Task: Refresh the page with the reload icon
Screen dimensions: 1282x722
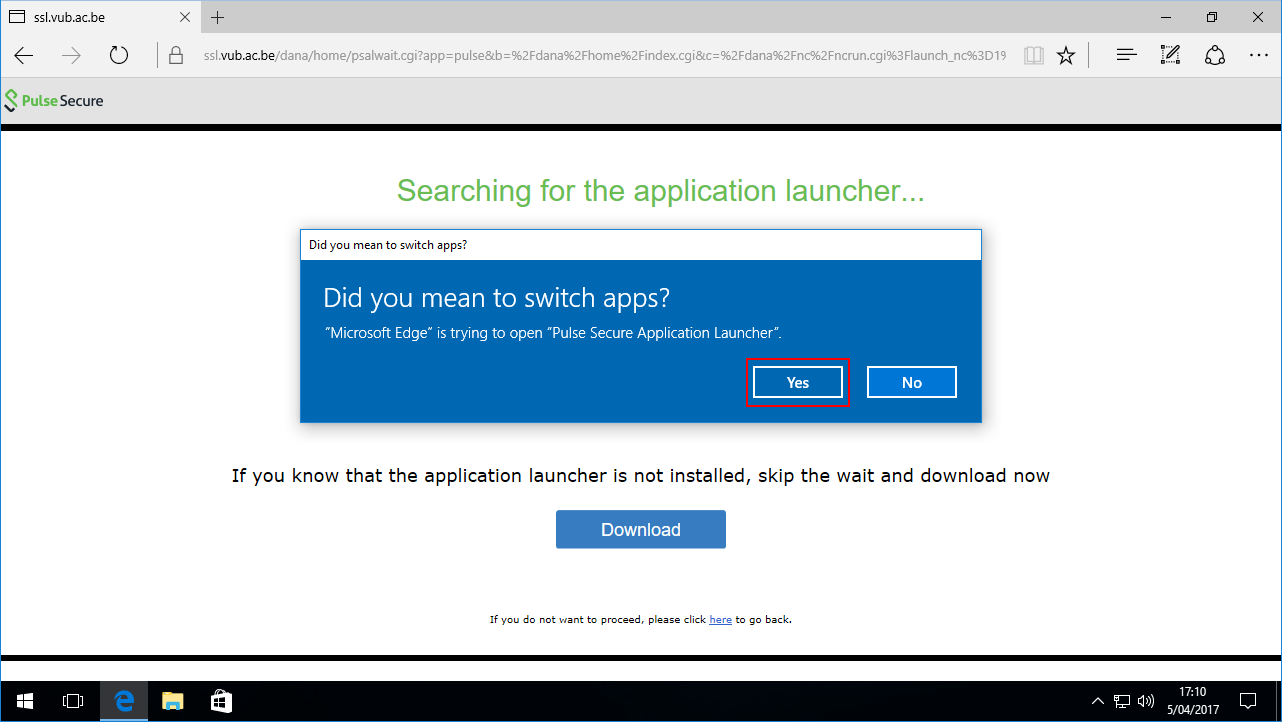Action: pyautogui.click(x=119, y=56)
